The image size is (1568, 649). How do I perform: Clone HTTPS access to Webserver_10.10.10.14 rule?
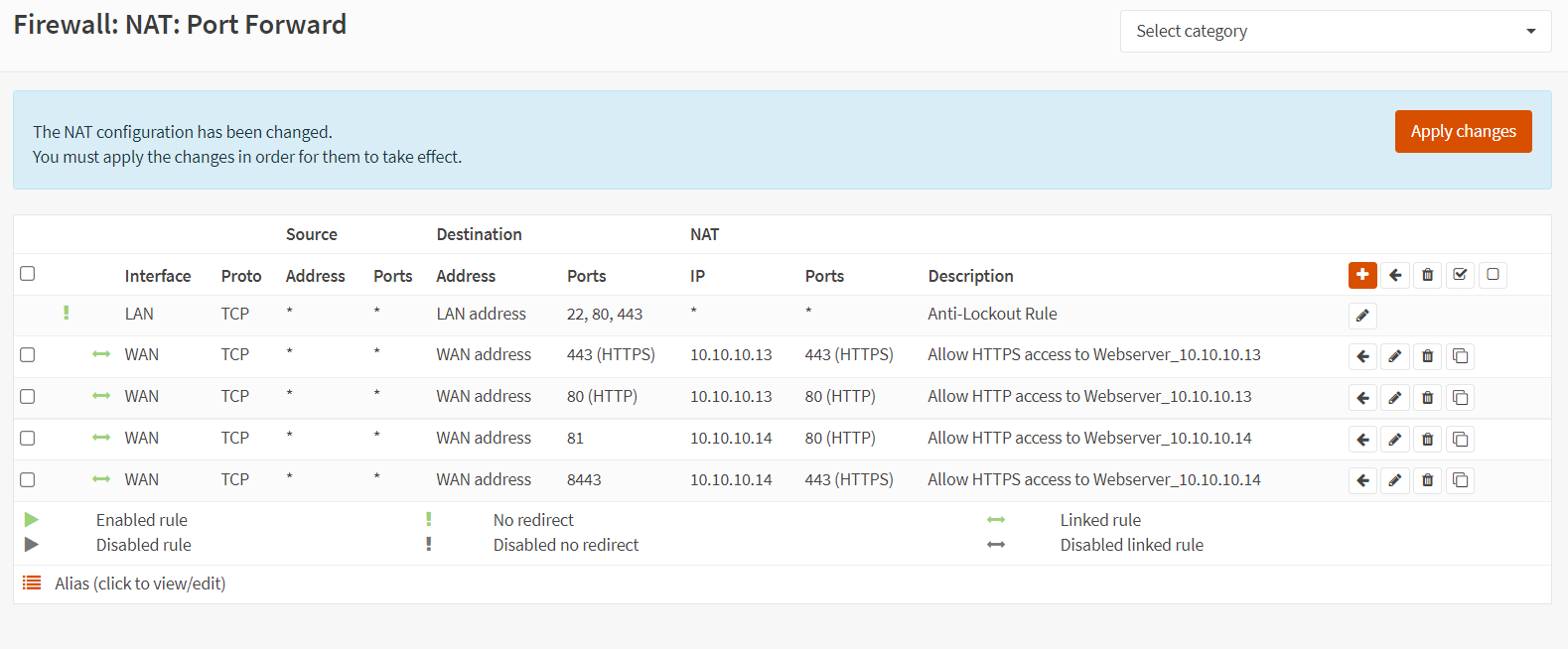(1460, 481)
